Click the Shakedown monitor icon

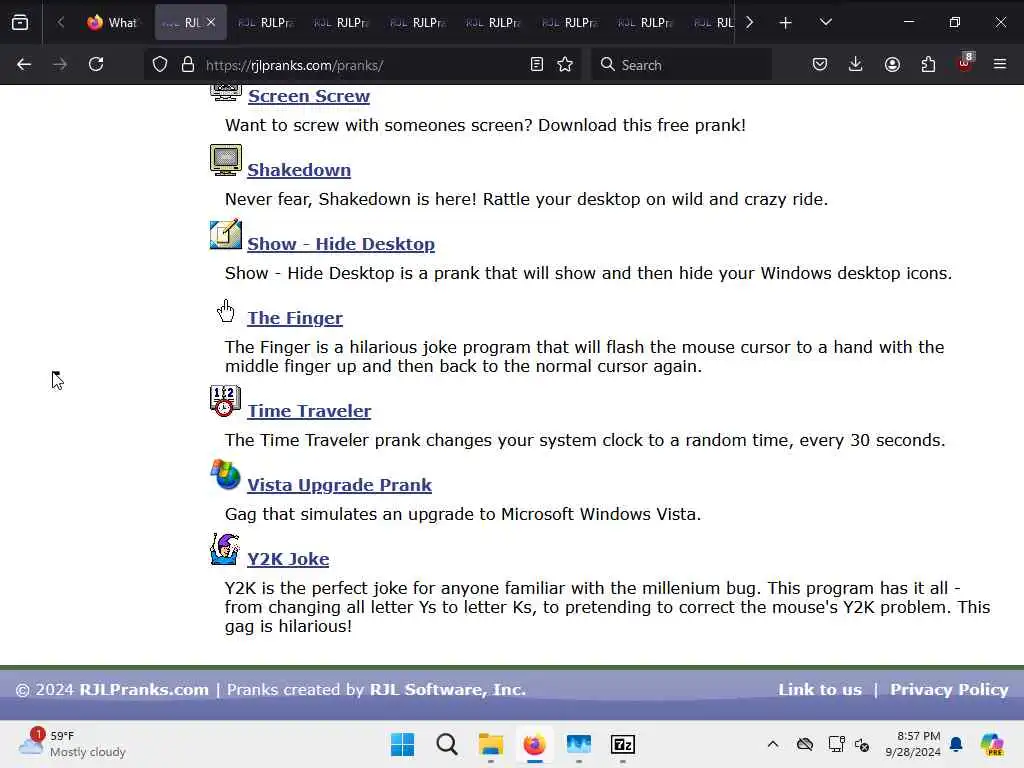tap(226, 160)
